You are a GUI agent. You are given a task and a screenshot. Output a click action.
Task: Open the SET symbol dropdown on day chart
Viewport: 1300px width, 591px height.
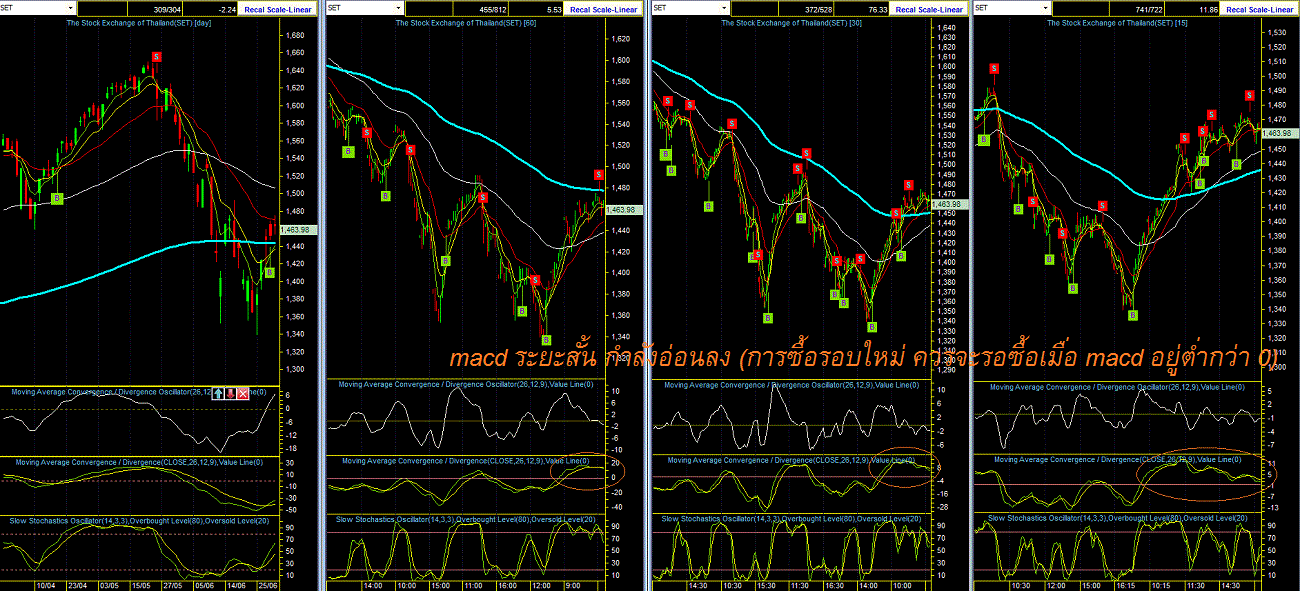coord(71,8)
